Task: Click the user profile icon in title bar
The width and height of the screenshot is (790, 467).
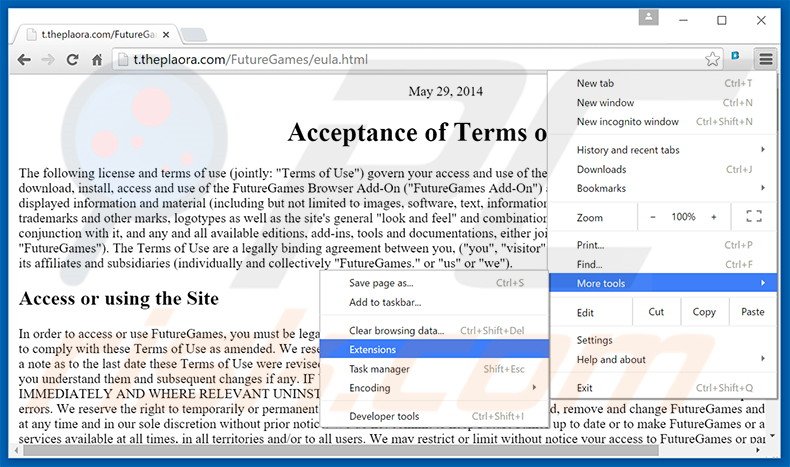Action: click(x=648, y=17)
